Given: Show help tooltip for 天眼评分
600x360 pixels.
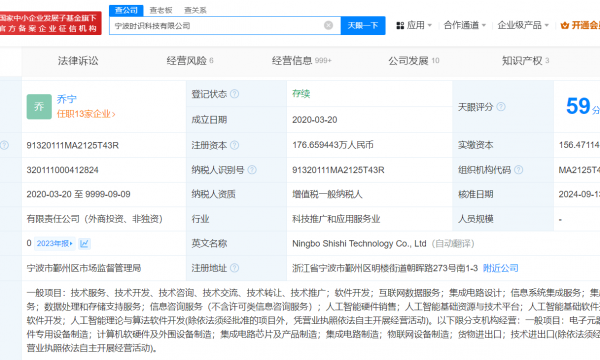Looking at the screenshot, I should [501, 107].
